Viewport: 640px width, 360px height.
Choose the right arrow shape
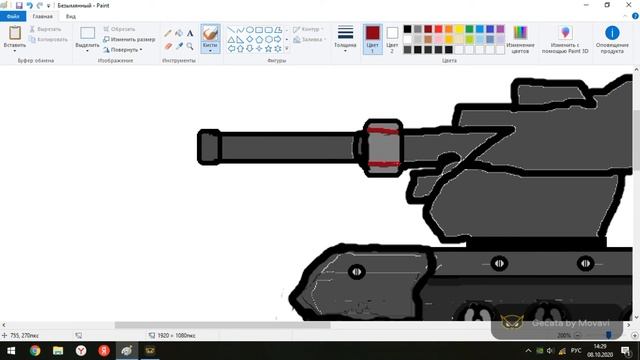point(278,39)
